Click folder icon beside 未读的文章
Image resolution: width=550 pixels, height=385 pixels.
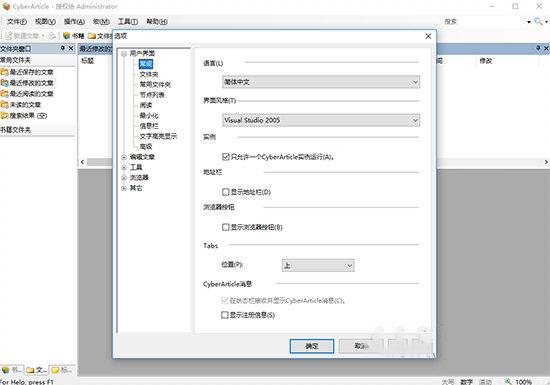[4, 104]
